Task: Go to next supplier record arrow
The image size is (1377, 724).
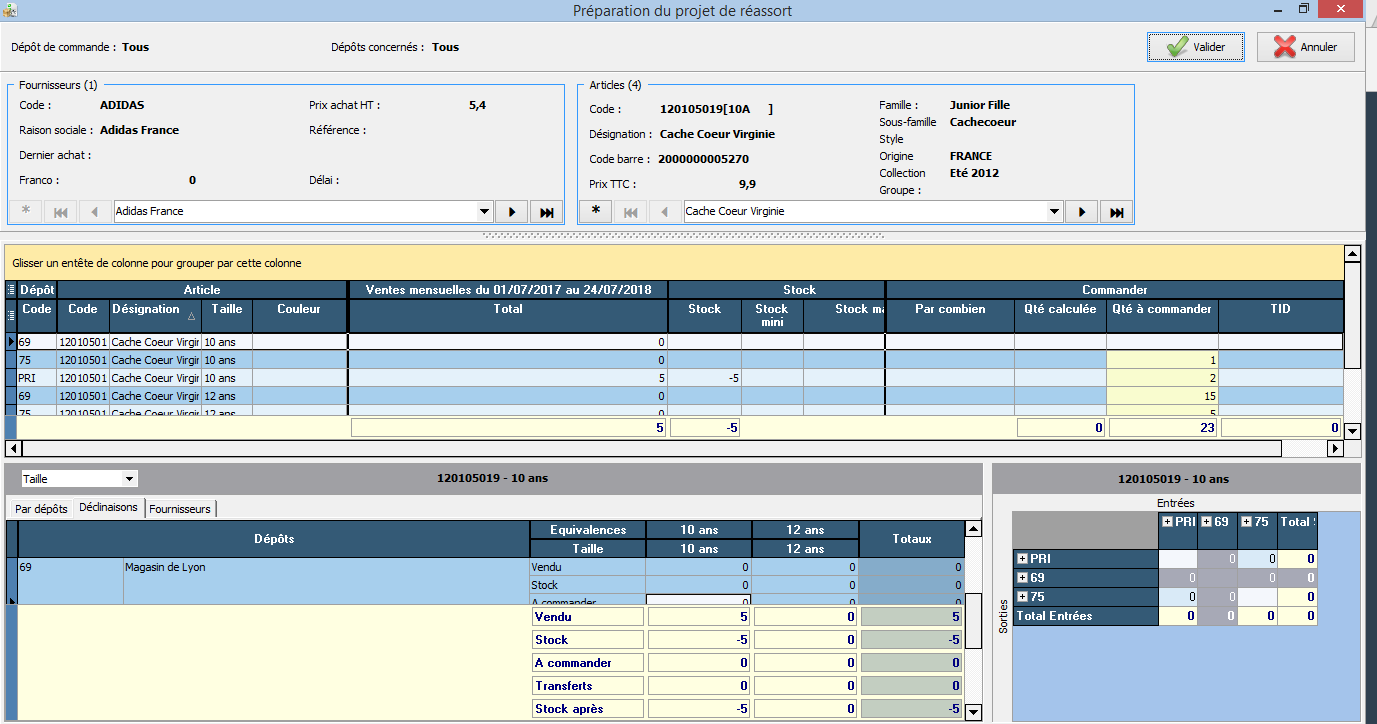Action: pyautogui.click(x=511, y=212)
